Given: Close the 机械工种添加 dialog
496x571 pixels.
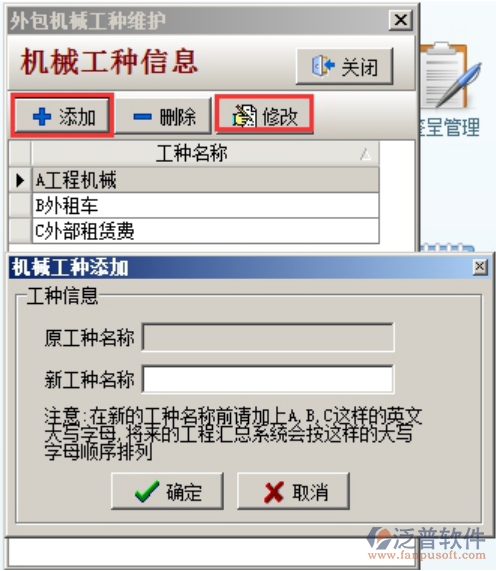Looking at the screenshot, I should pos(480,267).
